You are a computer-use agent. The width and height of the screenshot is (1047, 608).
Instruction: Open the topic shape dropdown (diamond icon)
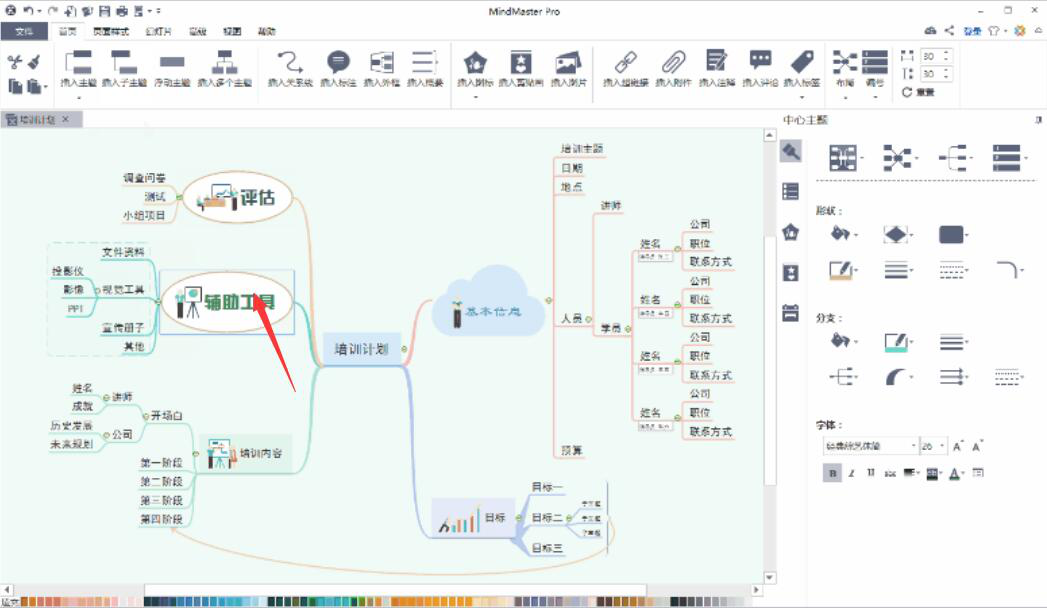[898, 234]
